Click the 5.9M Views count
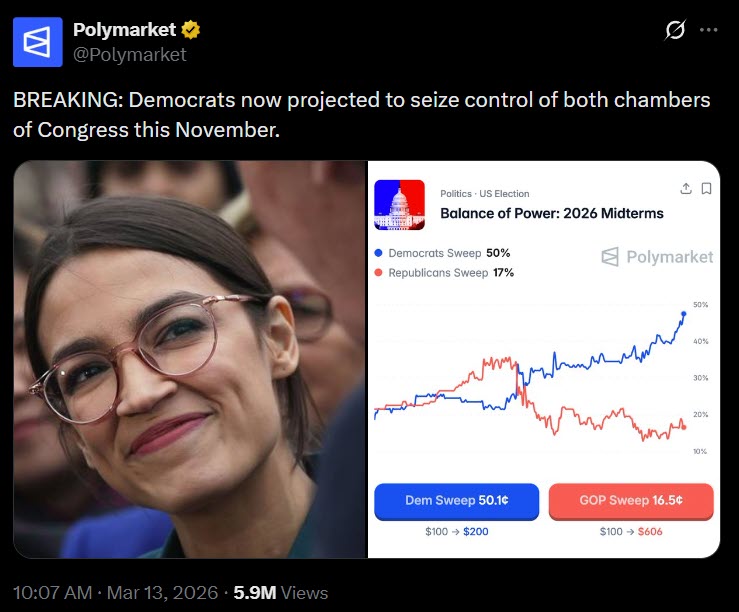Image resolution: width=739 pixels, height=612 pixels. click(280, 592)
